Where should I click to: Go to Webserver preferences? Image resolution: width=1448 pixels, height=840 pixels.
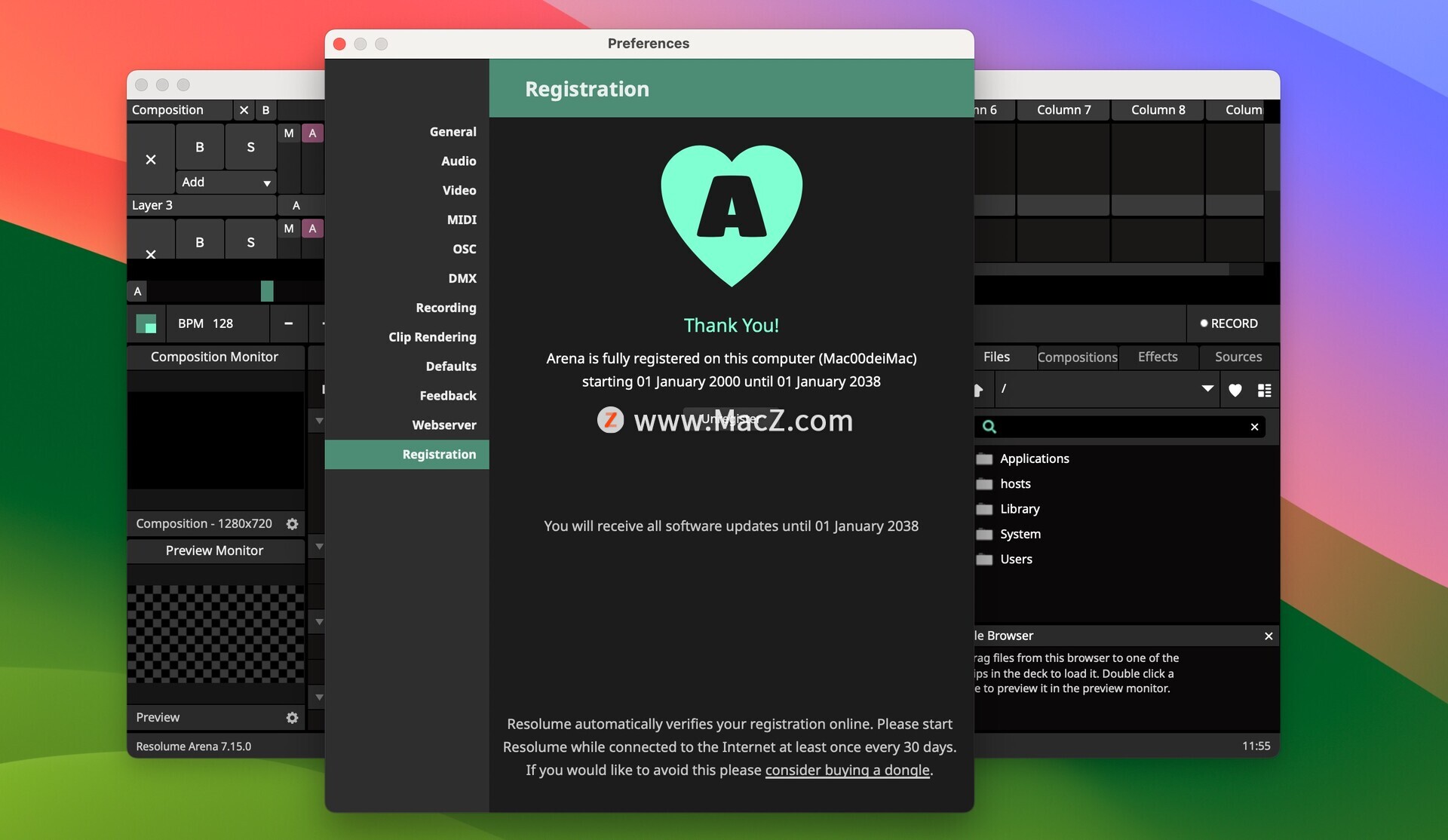444,425
